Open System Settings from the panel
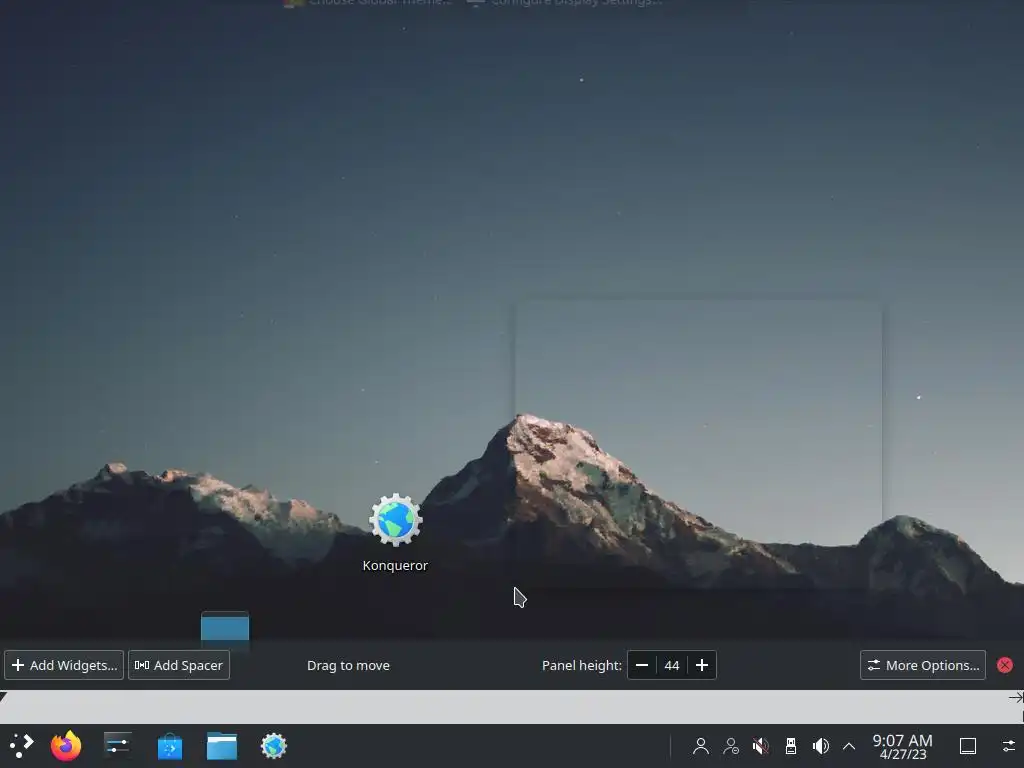Viewport: 1024px width, 768px height. (118, 745)
